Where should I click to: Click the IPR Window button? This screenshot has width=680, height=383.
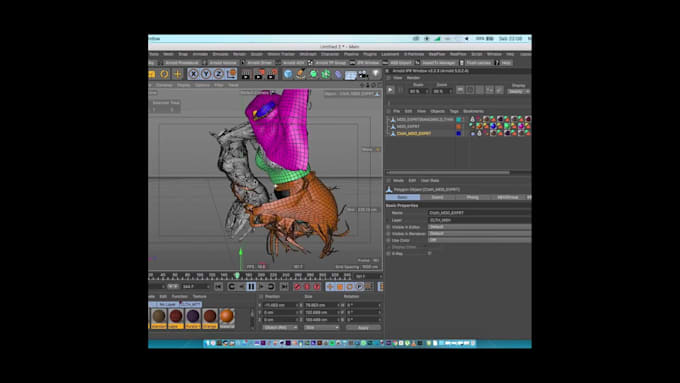tap(365, 62)
